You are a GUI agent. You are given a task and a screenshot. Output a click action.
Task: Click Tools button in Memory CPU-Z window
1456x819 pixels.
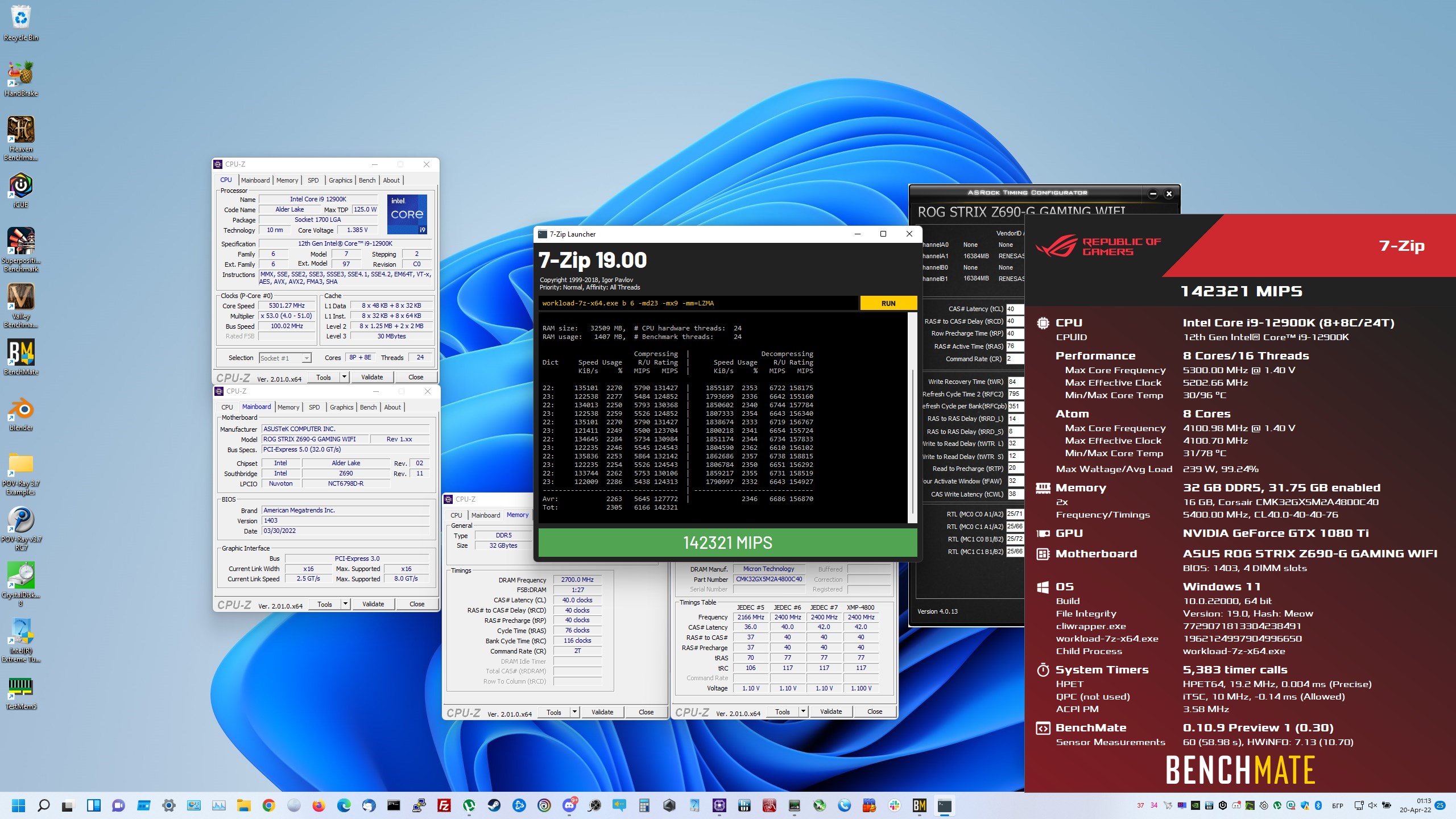click(553, 712)
